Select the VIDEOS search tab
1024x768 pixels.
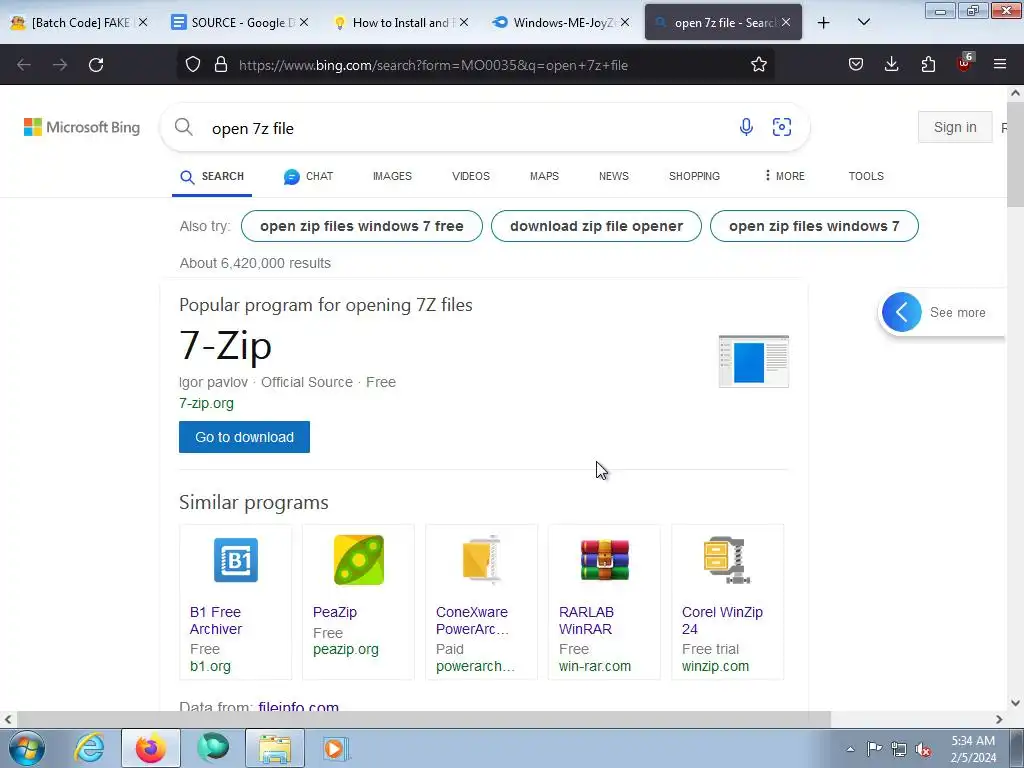pos(471,176)
